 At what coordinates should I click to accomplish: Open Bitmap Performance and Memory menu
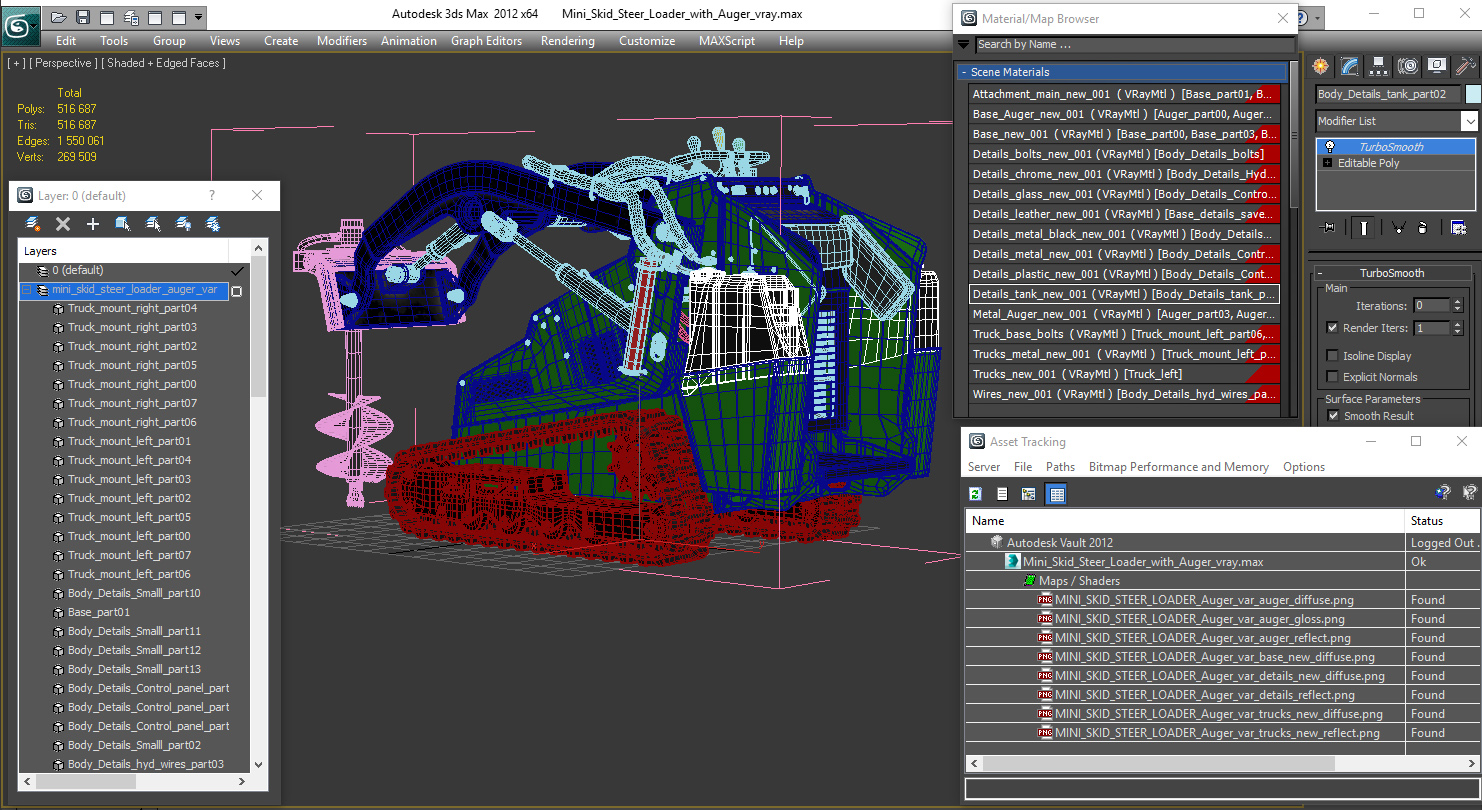[1178, 467]
